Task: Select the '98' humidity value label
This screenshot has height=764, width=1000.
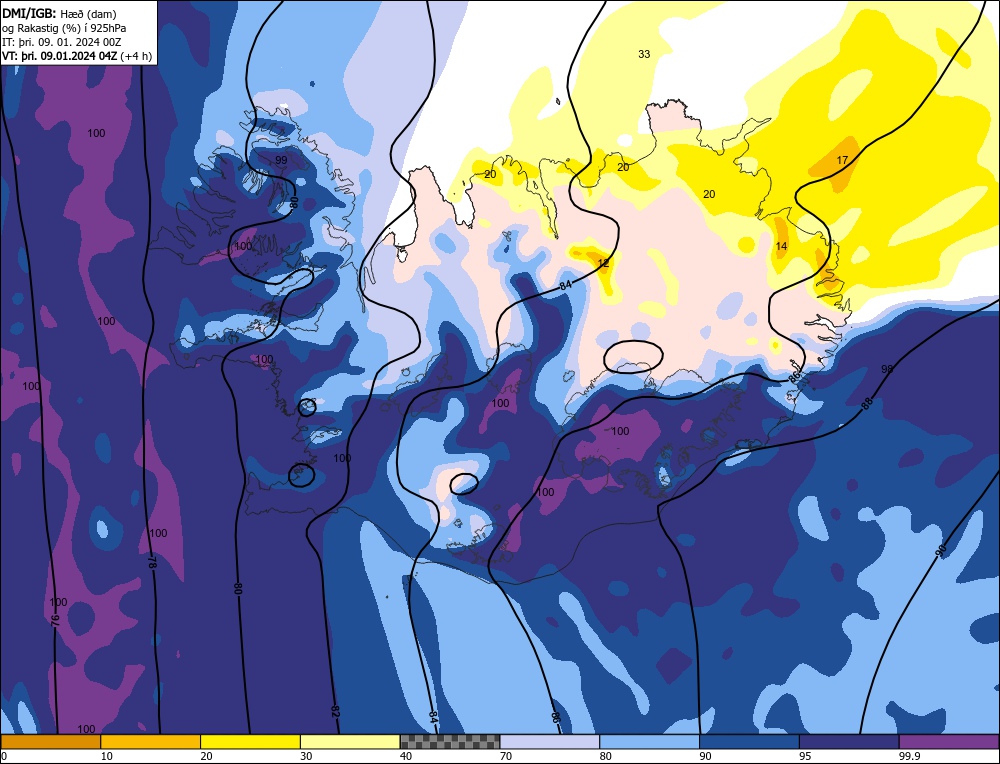Action: pos(887,369)
